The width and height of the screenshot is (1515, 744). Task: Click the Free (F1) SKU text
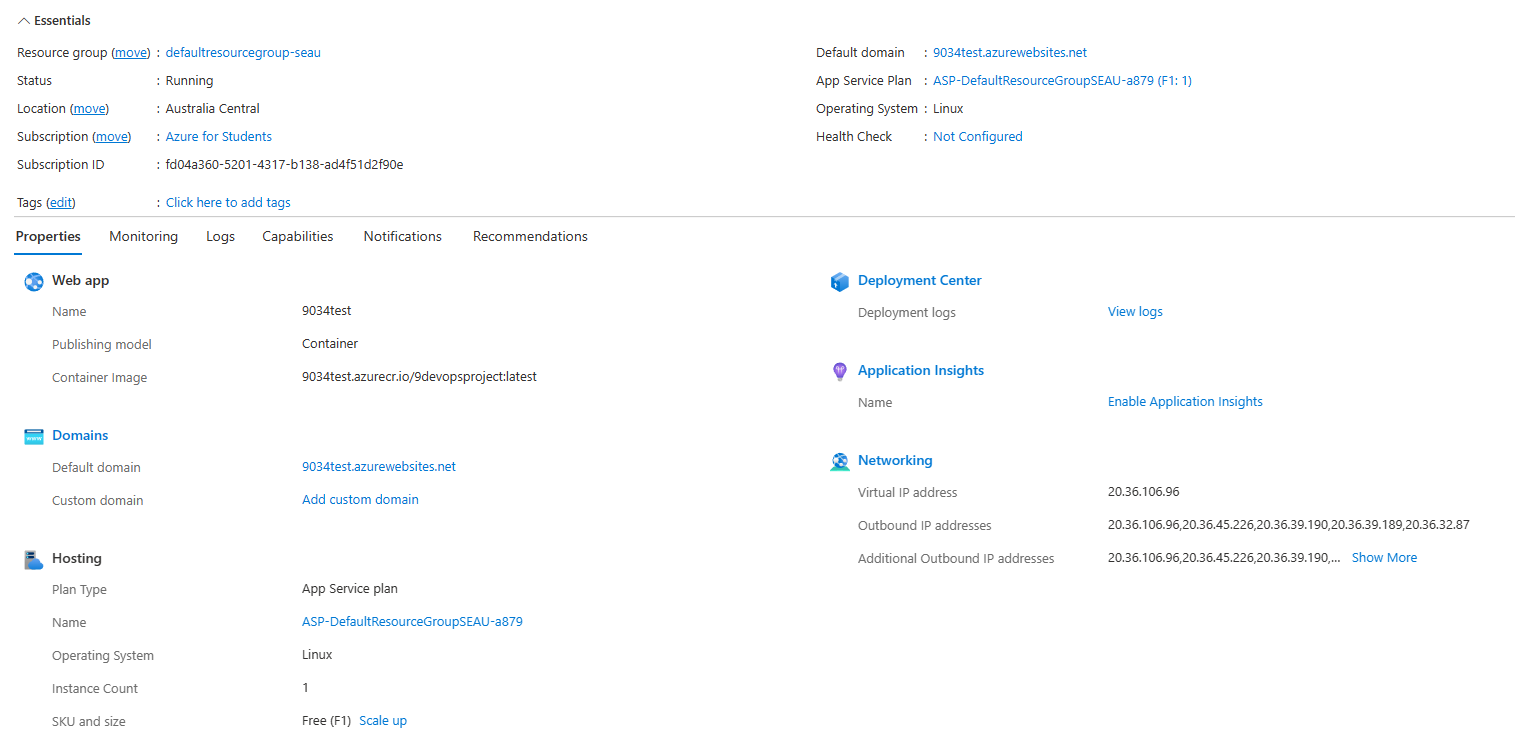326,721
